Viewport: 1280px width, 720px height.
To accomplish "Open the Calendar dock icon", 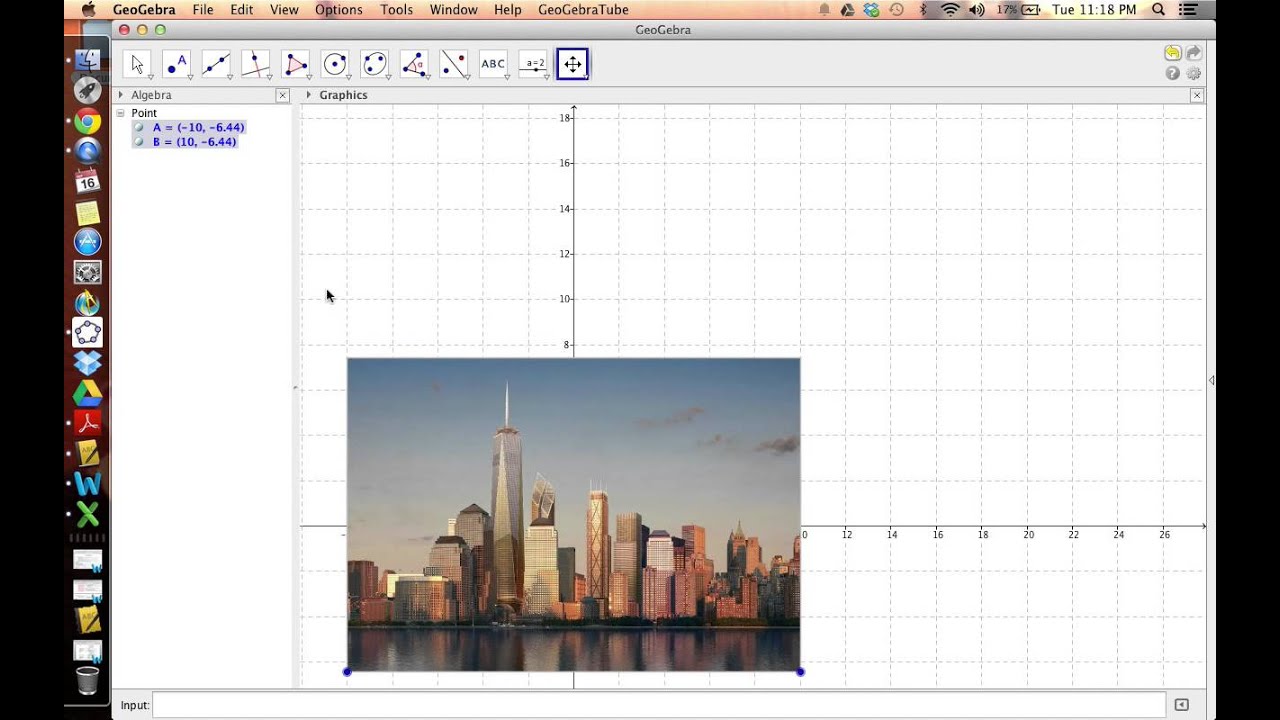I will coord(88,182).
